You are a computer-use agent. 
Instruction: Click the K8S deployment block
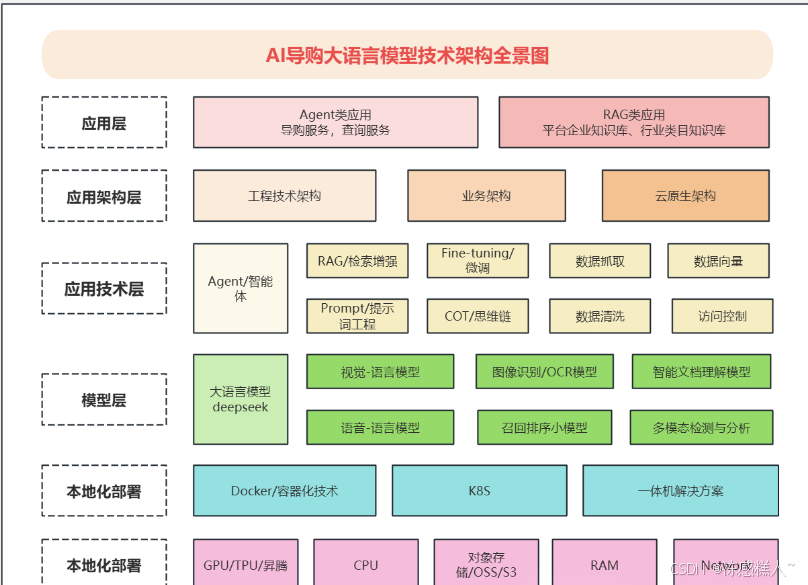(x=479, y=491)
